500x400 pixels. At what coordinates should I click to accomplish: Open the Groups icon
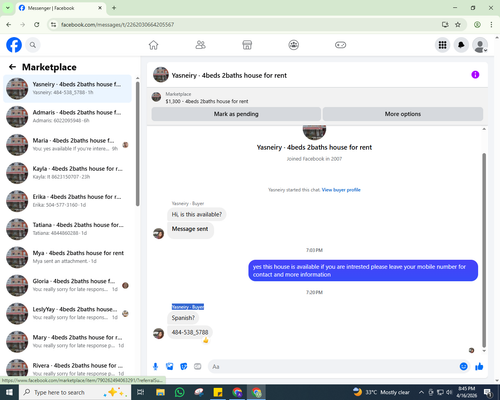[x=294, y=45]
